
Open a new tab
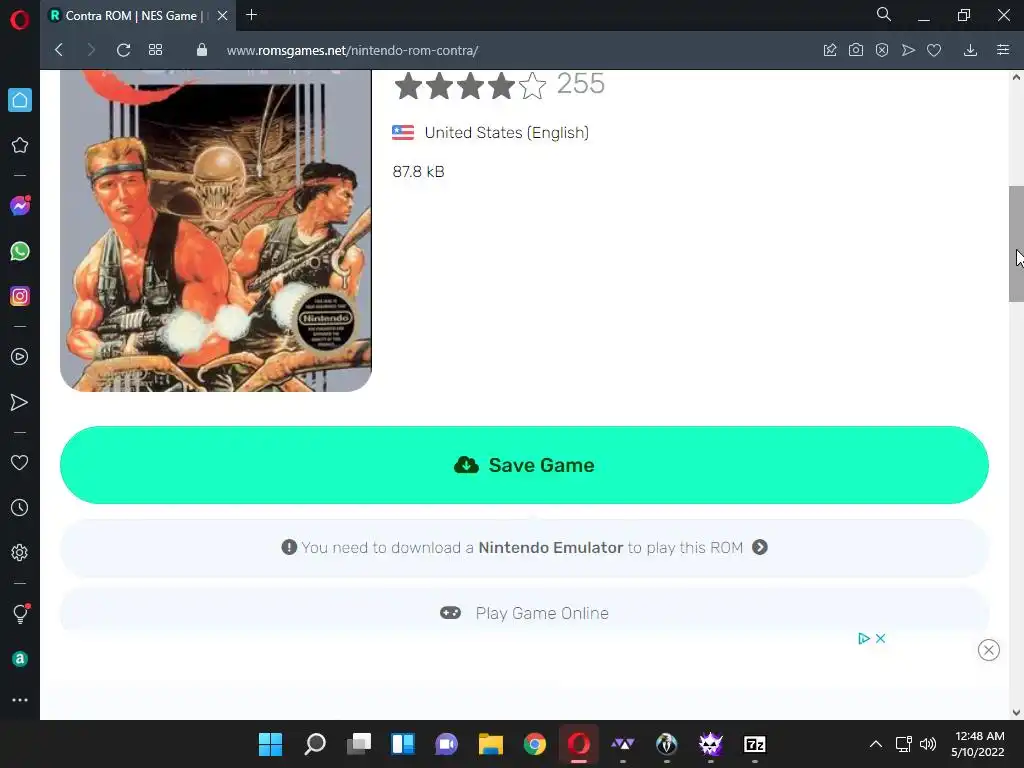(x=251, y=15)
